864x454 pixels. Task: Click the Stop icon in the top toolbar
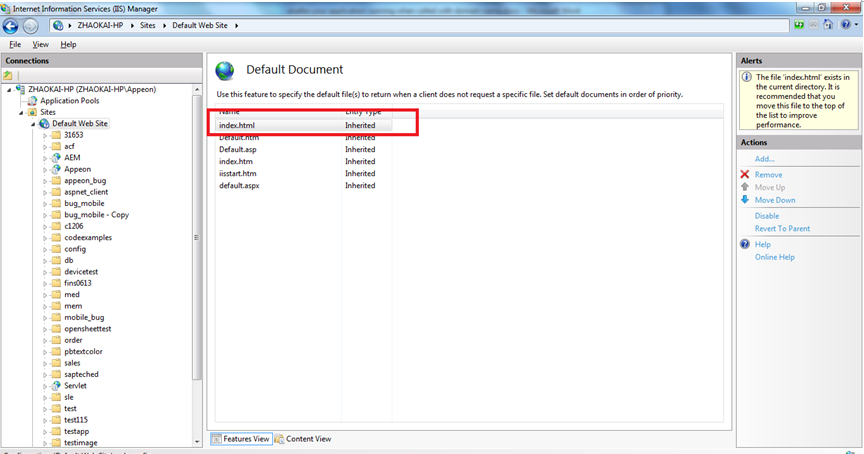[814, 25]
